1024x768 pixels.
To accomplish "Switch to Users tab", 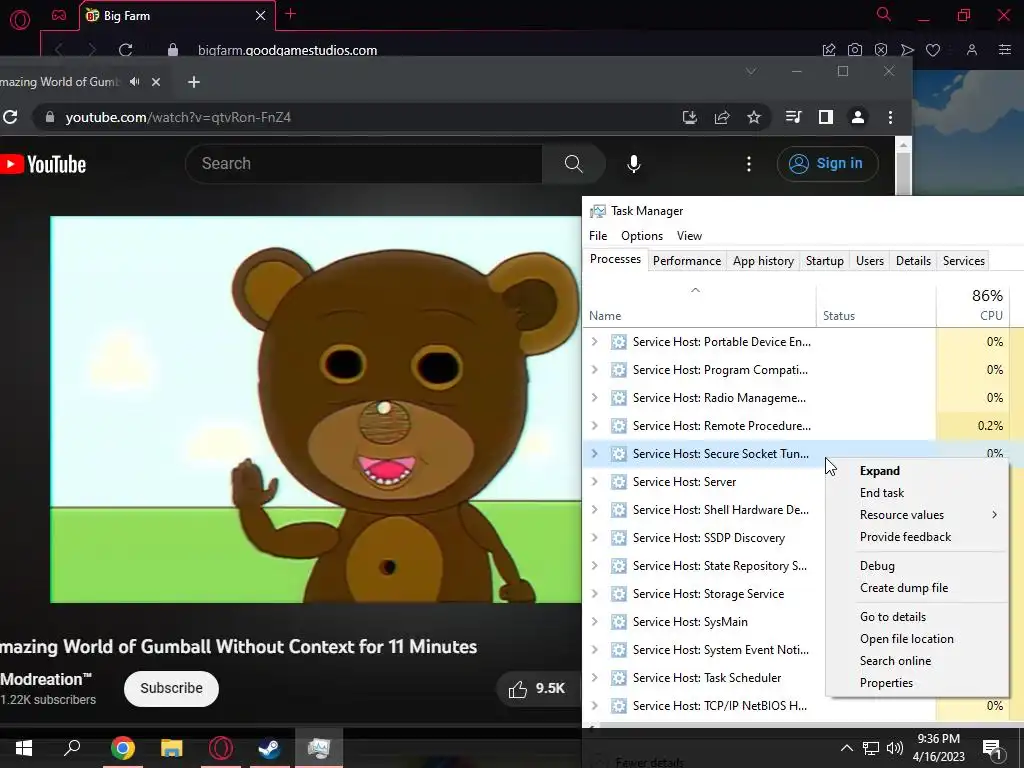I will click(x=869, y=261).
